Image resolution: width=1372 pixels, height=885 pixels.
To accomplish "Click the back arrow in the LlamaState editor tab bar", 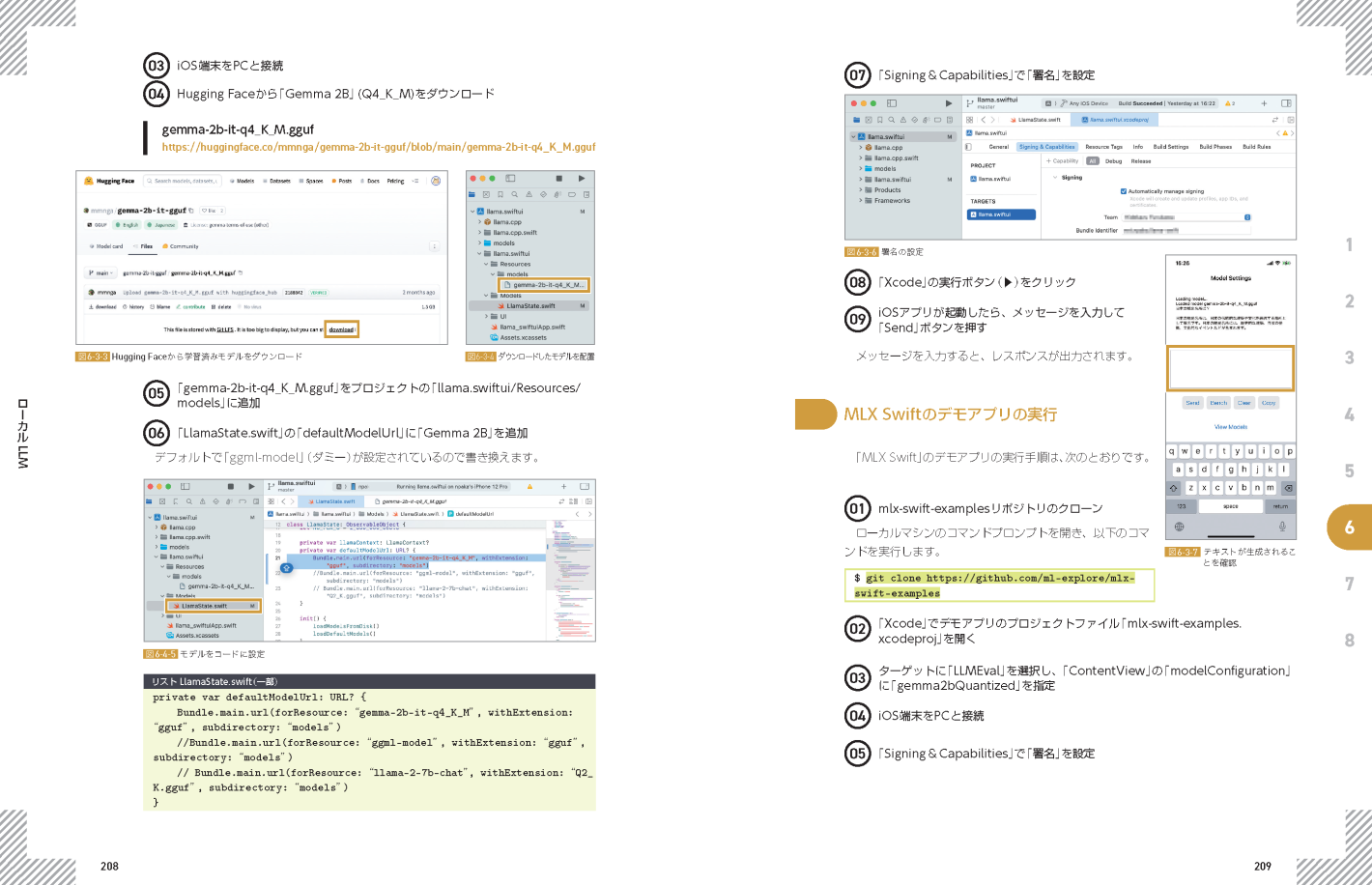I will pyautogui.click(x=282, y=501).
